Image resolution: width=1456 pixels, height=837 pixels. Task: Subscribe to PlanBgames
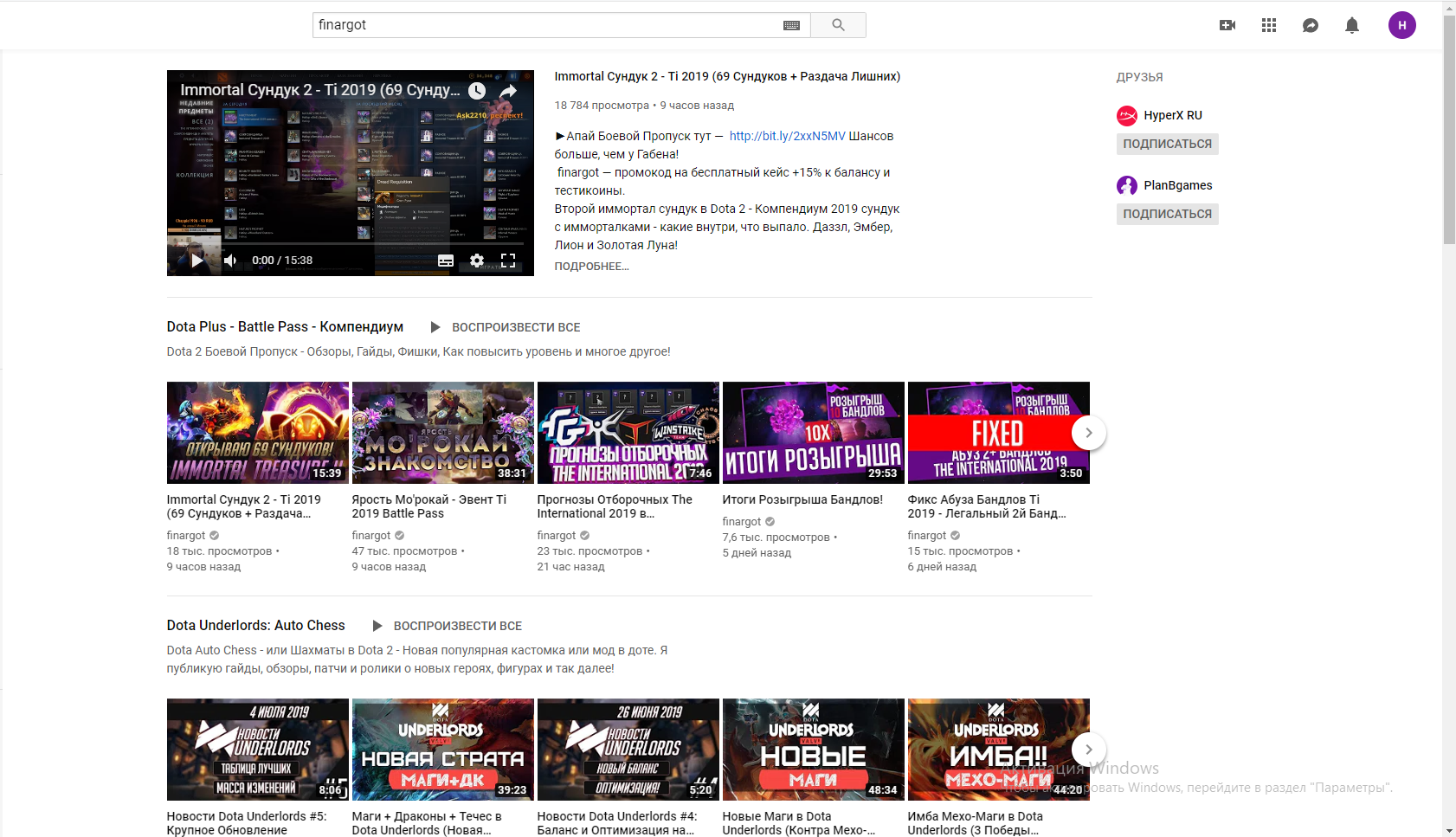[1167, 214]
